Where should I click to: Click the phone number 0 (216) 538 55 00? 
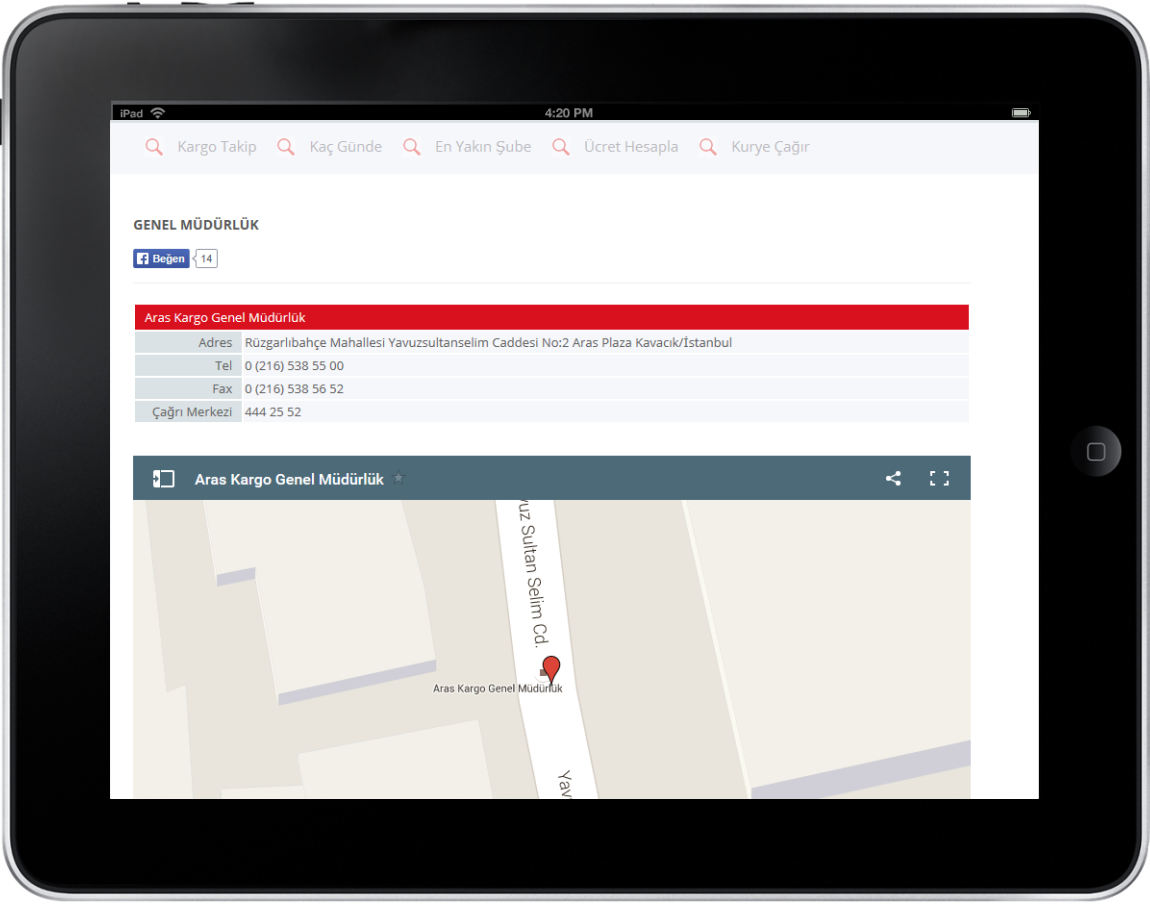pyautogui.click(x=294, y=366)
